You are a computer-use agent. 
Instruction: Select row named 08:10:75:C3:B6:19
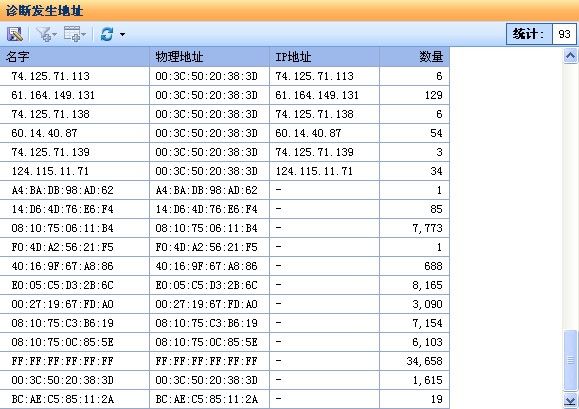(x=225, y=323)
